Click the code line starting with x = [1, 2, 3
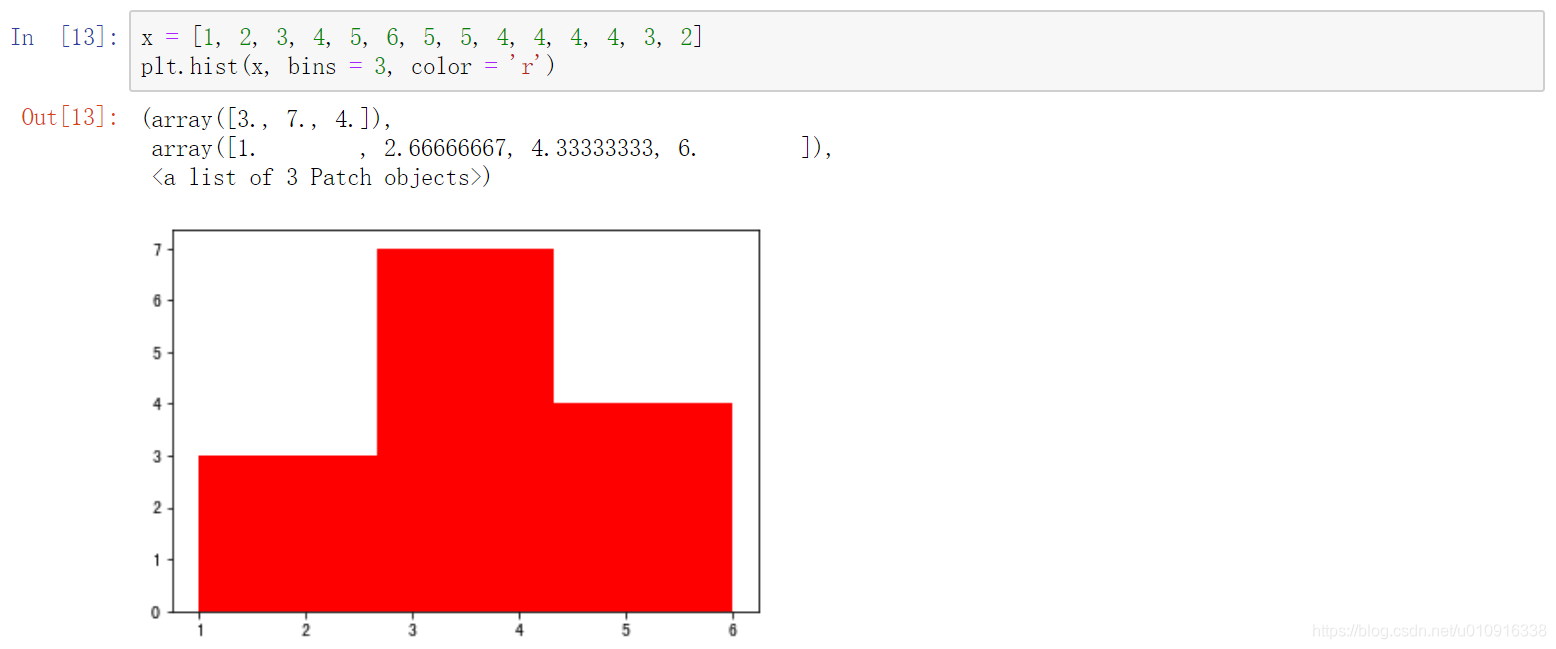This screenshot has height=649, width=1556. pyautogui.click(x=422, y=38)
